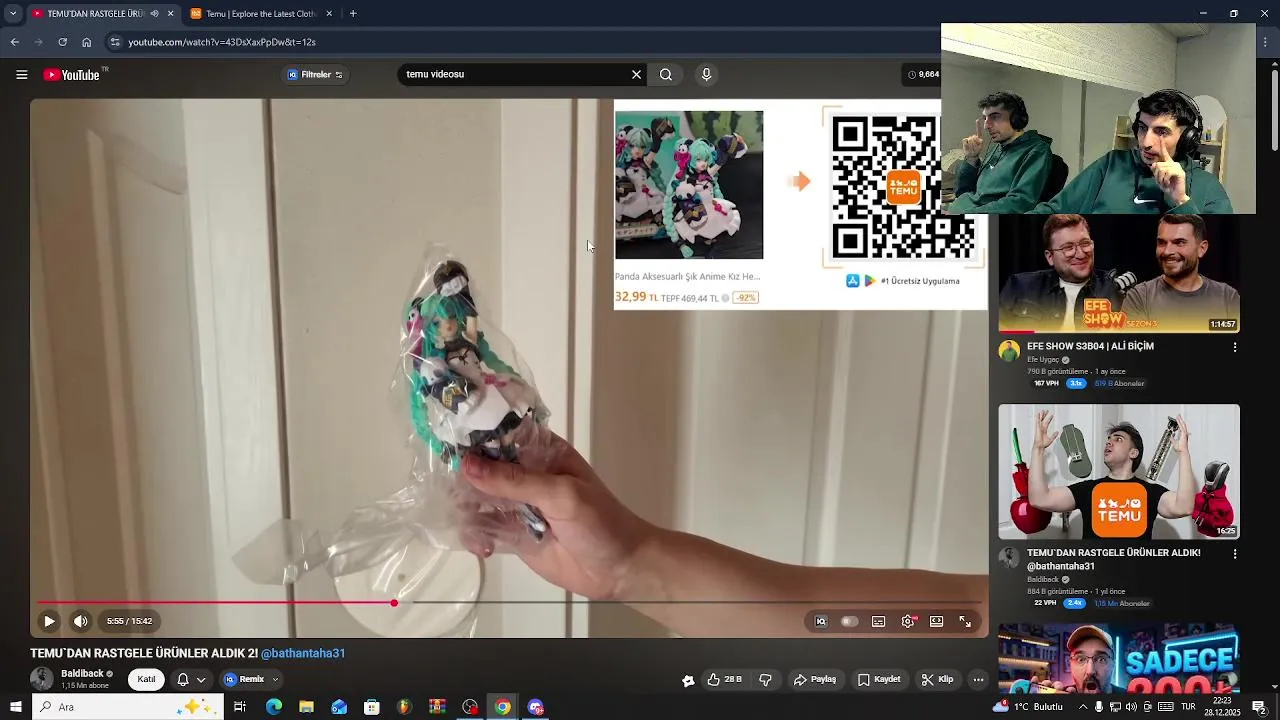
Task: Open EFE SHOW S3B04 video thumbnail
Action: coord(1119,272)
